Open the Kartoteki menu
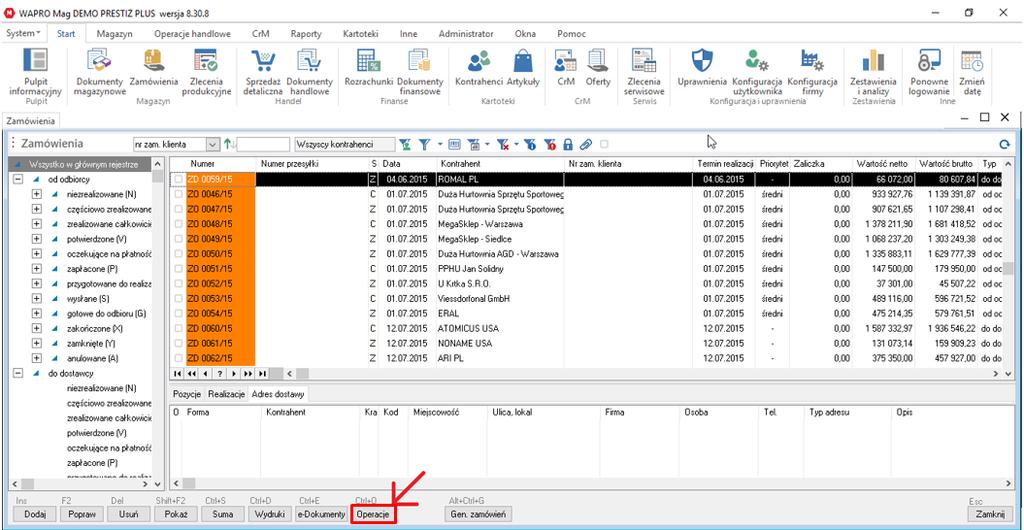This screenshot has height=530, width=1024. [362, 34]
